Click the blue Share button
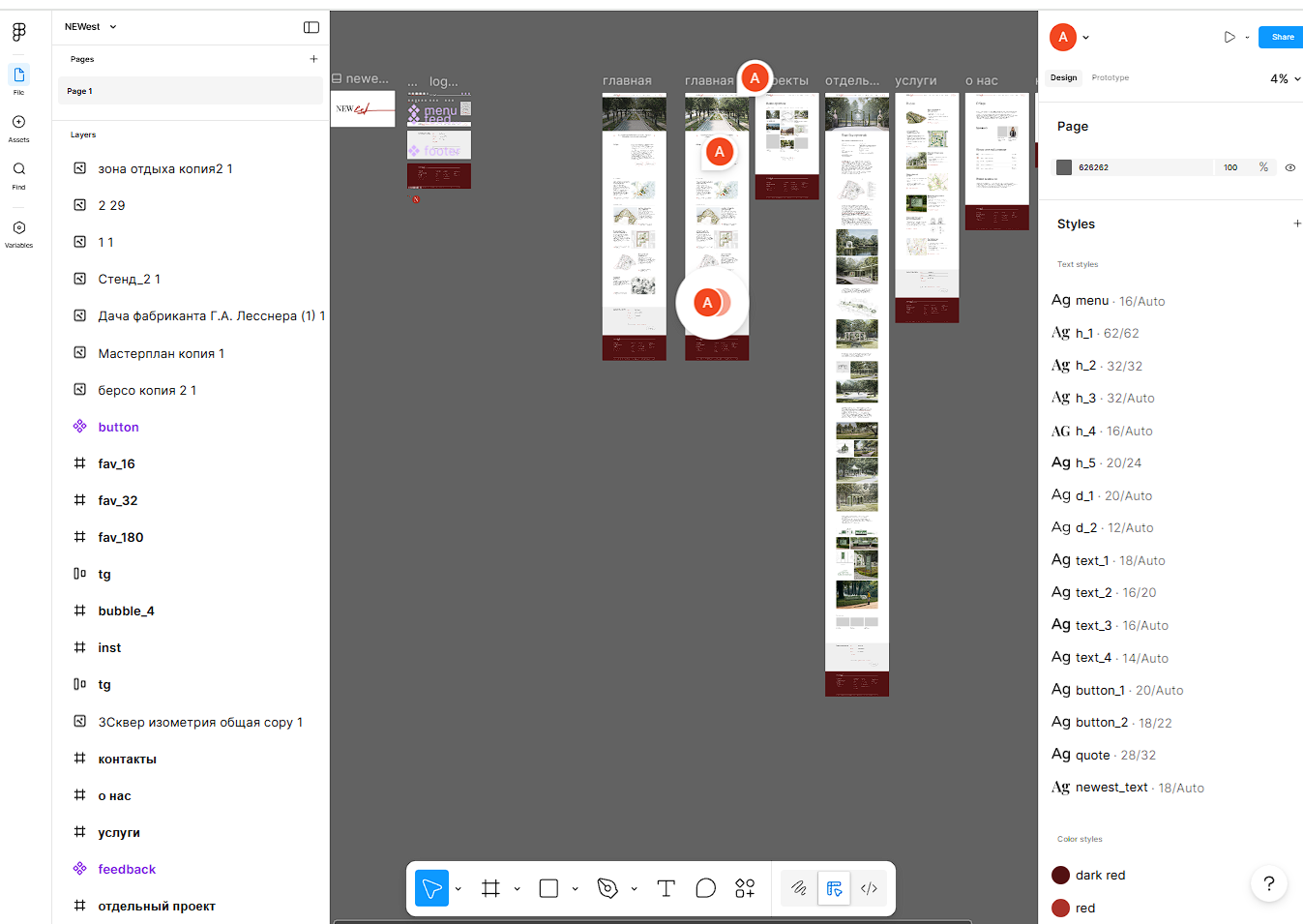Screen dimensions: 1303x924 1282,37
